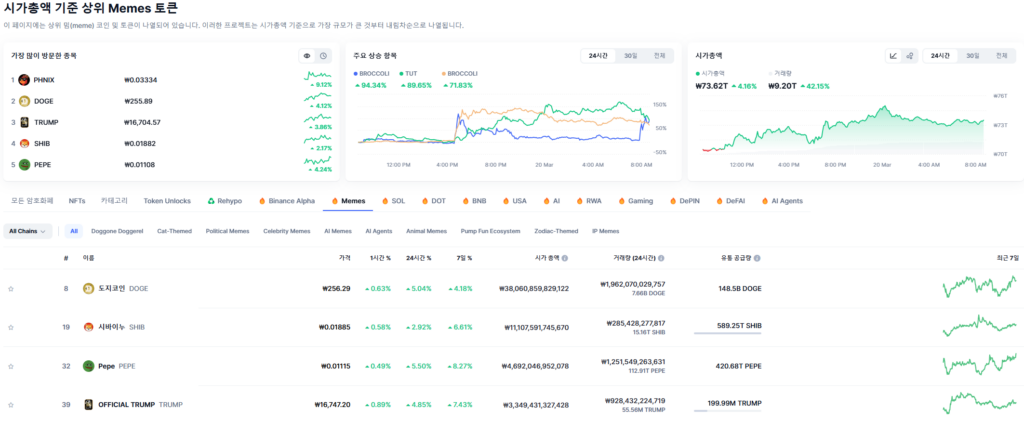The image size is (1024, 421).
Task: Toggle the orange BROCCOLI series in legend
Action: 460,74
